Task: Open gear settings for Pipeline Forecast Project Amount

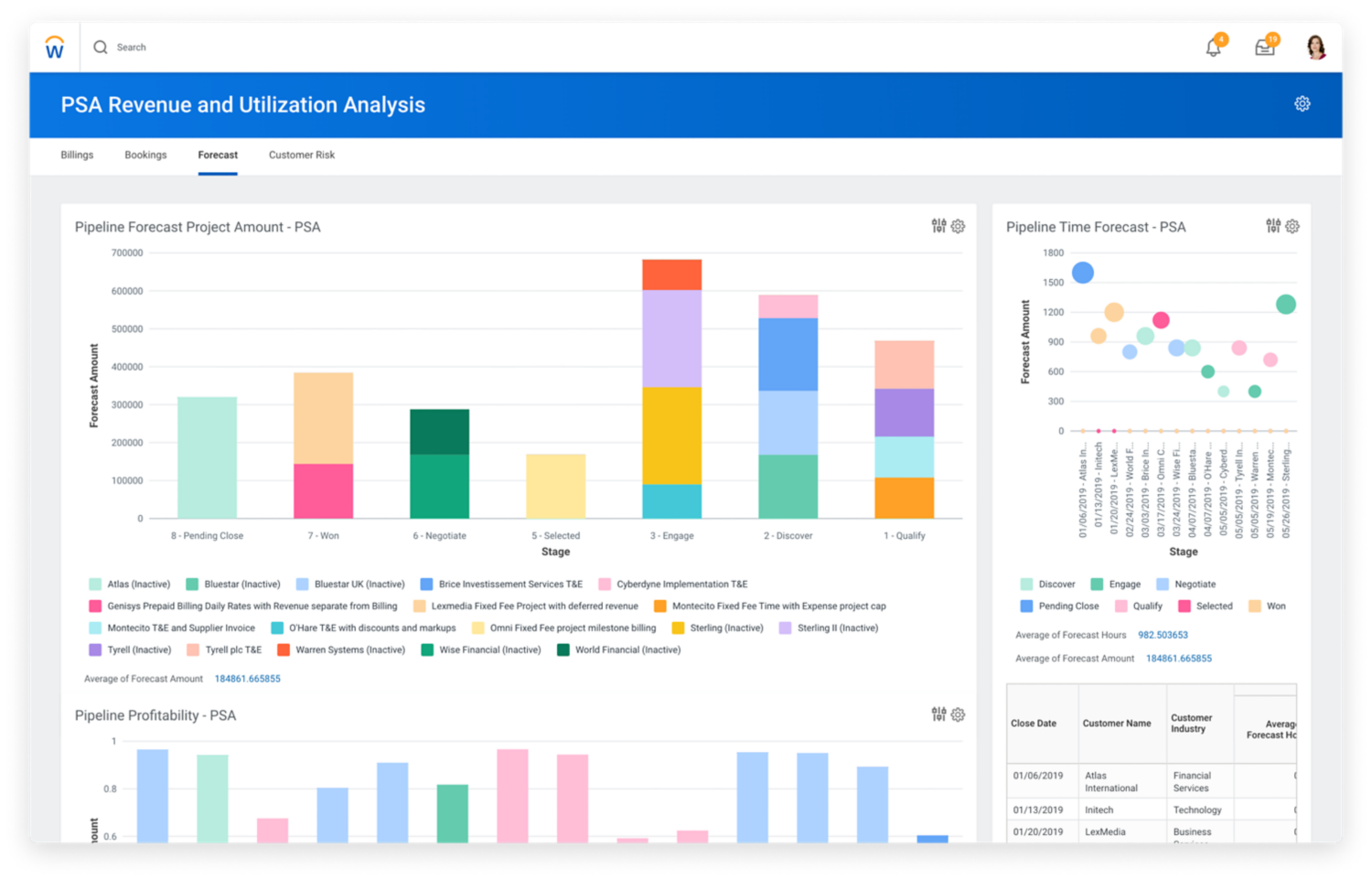Action: 958,226
